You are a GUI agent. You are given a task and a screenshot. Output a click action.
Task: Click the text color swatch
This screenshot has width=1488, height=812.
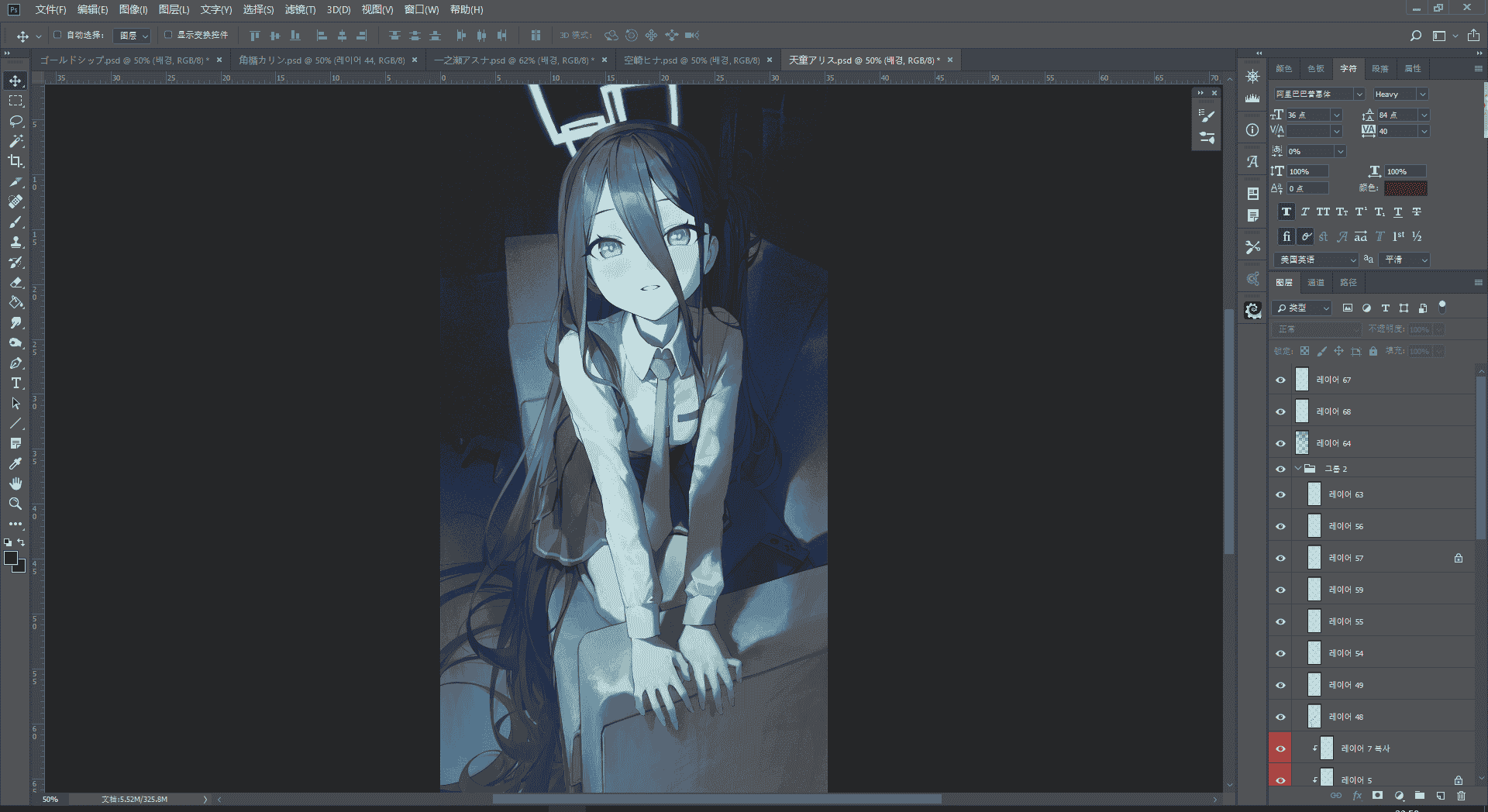(1406, 188)
